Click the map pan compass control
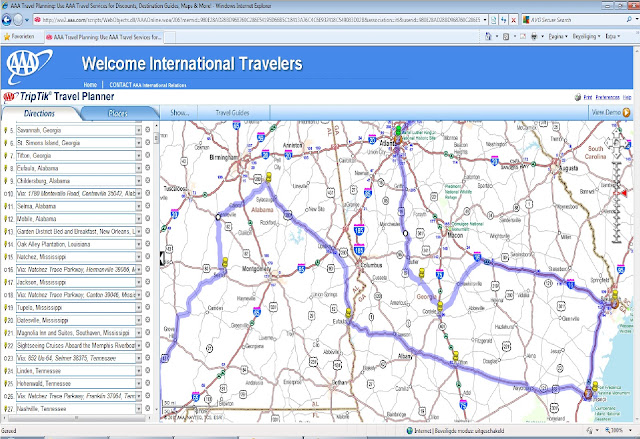 point(616,143)
